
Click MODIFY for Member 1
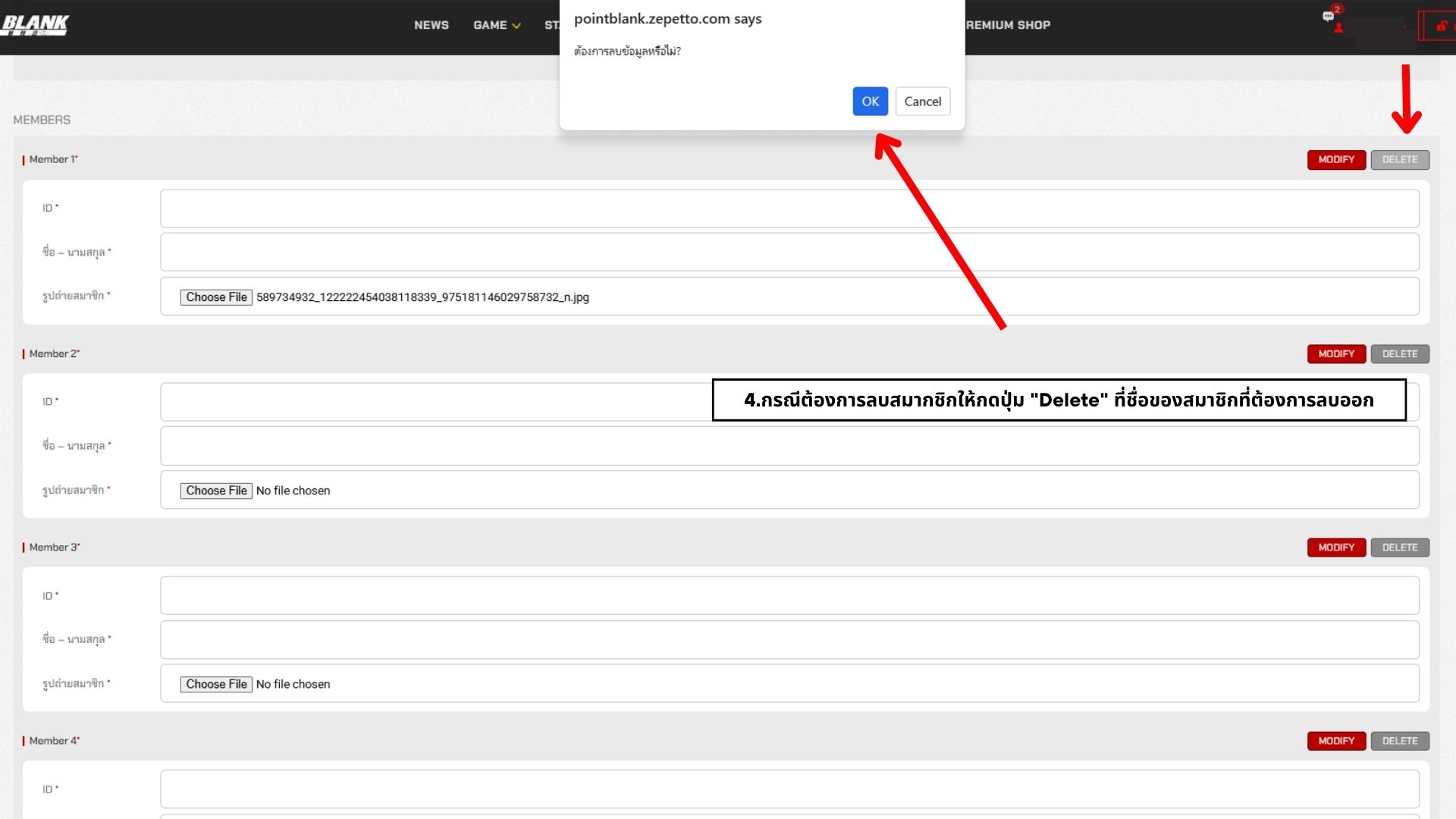(x=1335, y=159)
